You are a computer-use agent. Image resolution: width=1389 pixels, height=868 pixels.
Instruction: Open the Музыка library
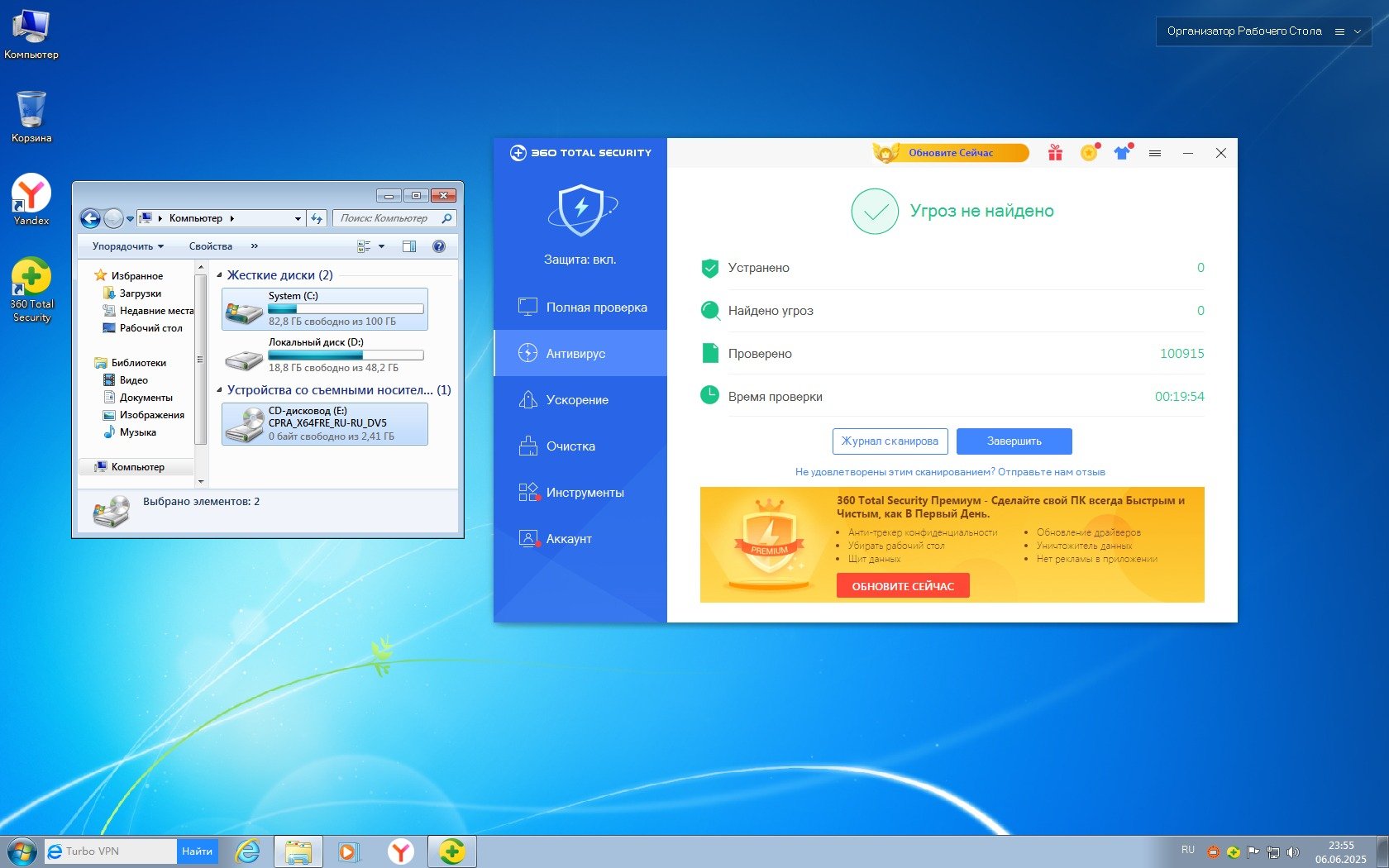click(130, 432)
